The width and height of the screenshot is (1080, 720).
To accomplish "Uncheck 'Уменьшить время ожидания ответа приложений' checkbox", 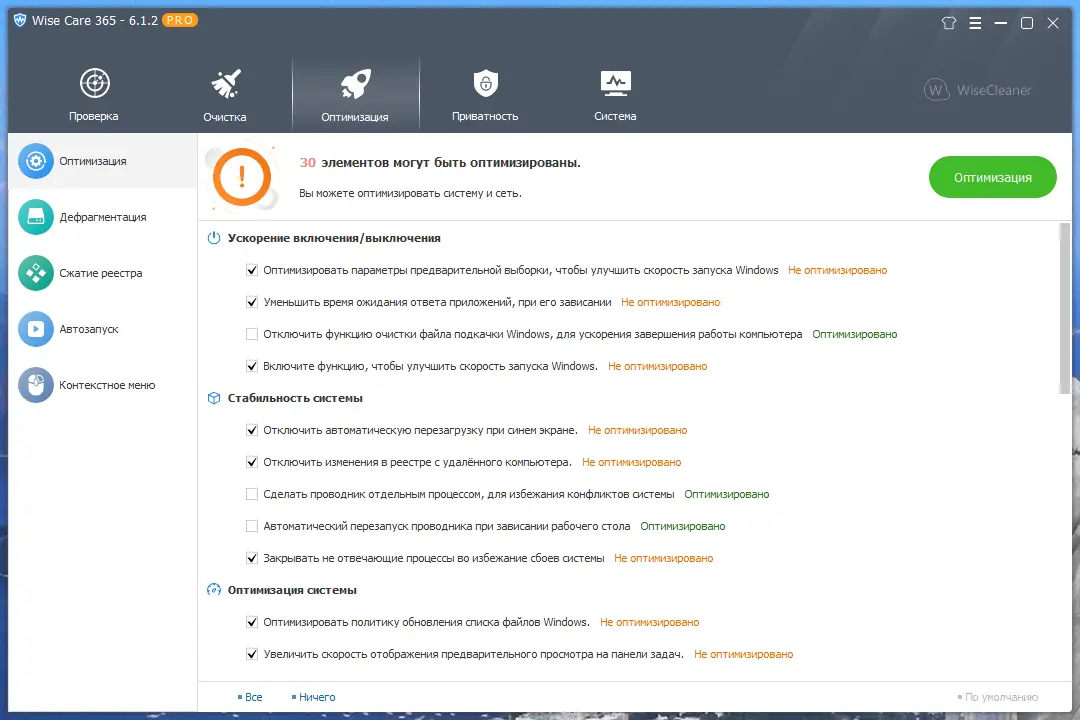I will [252, 302].
